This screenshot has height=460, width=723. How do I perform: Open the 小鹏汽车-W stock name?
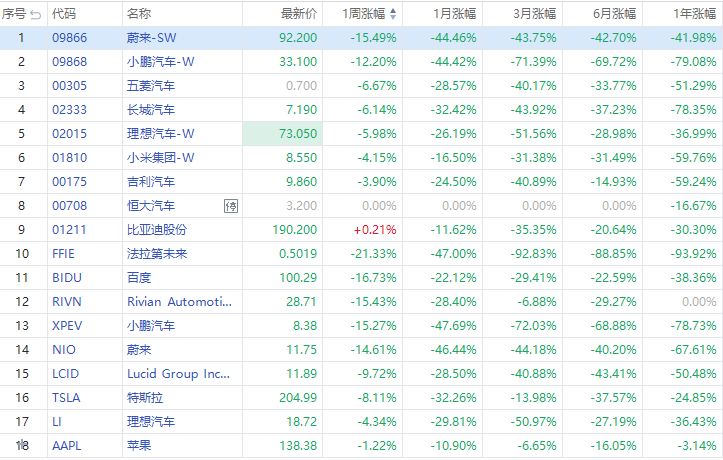[160, 61]
